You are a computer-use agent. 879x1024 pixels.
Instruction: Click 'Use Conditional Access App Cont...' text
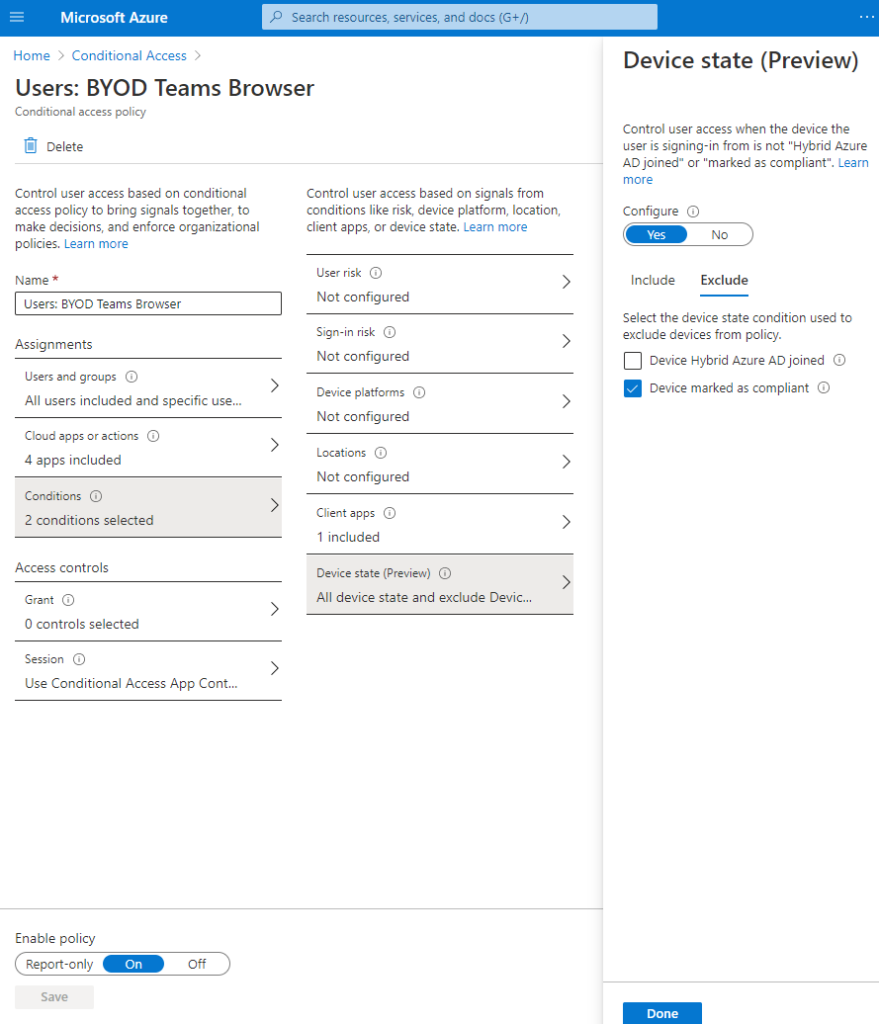[x=131, y=683]
